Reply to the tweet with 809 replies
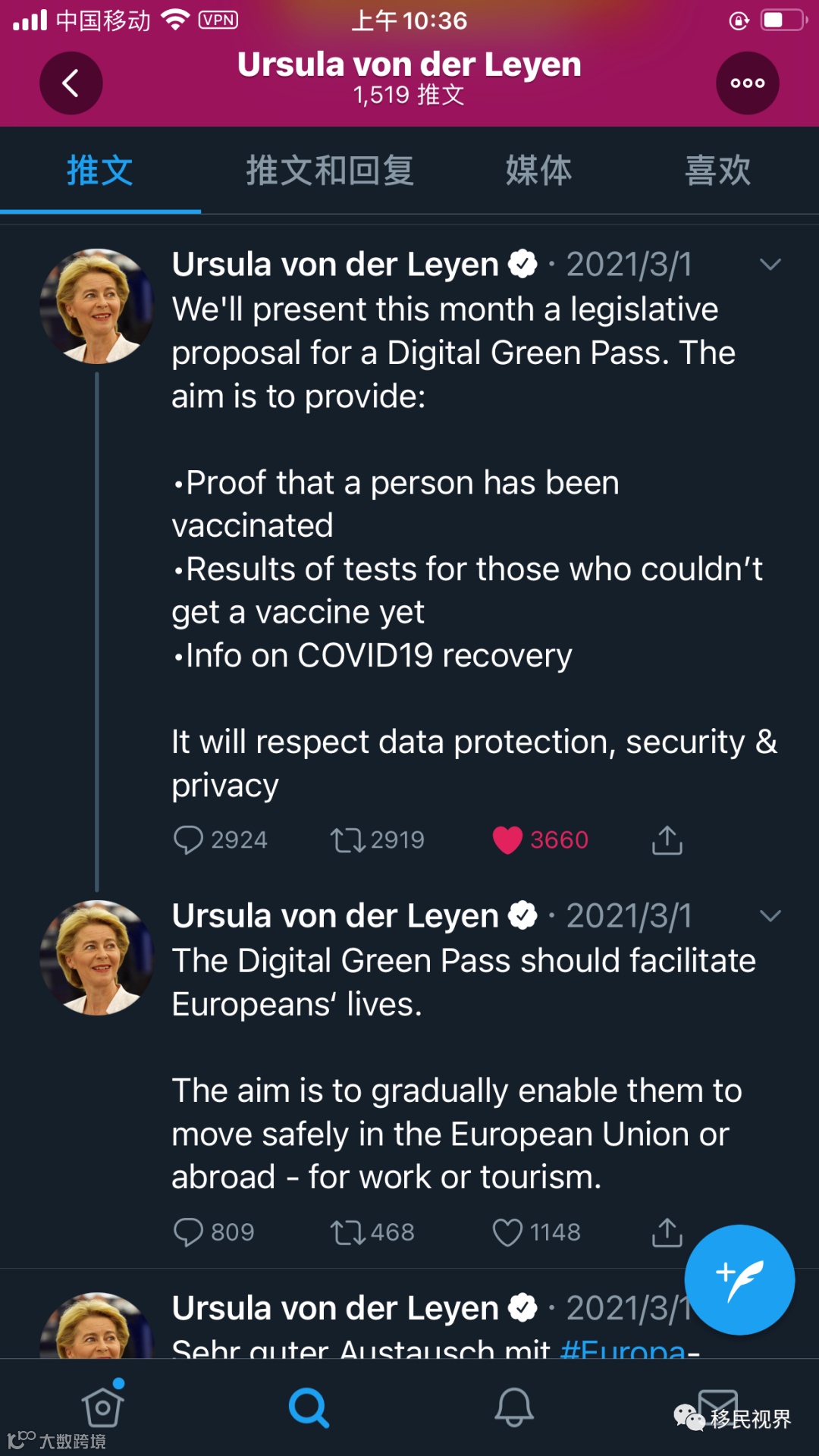Image resolution: width=819 pixels, height=1456 pixels. click(x=189, y=1232)
